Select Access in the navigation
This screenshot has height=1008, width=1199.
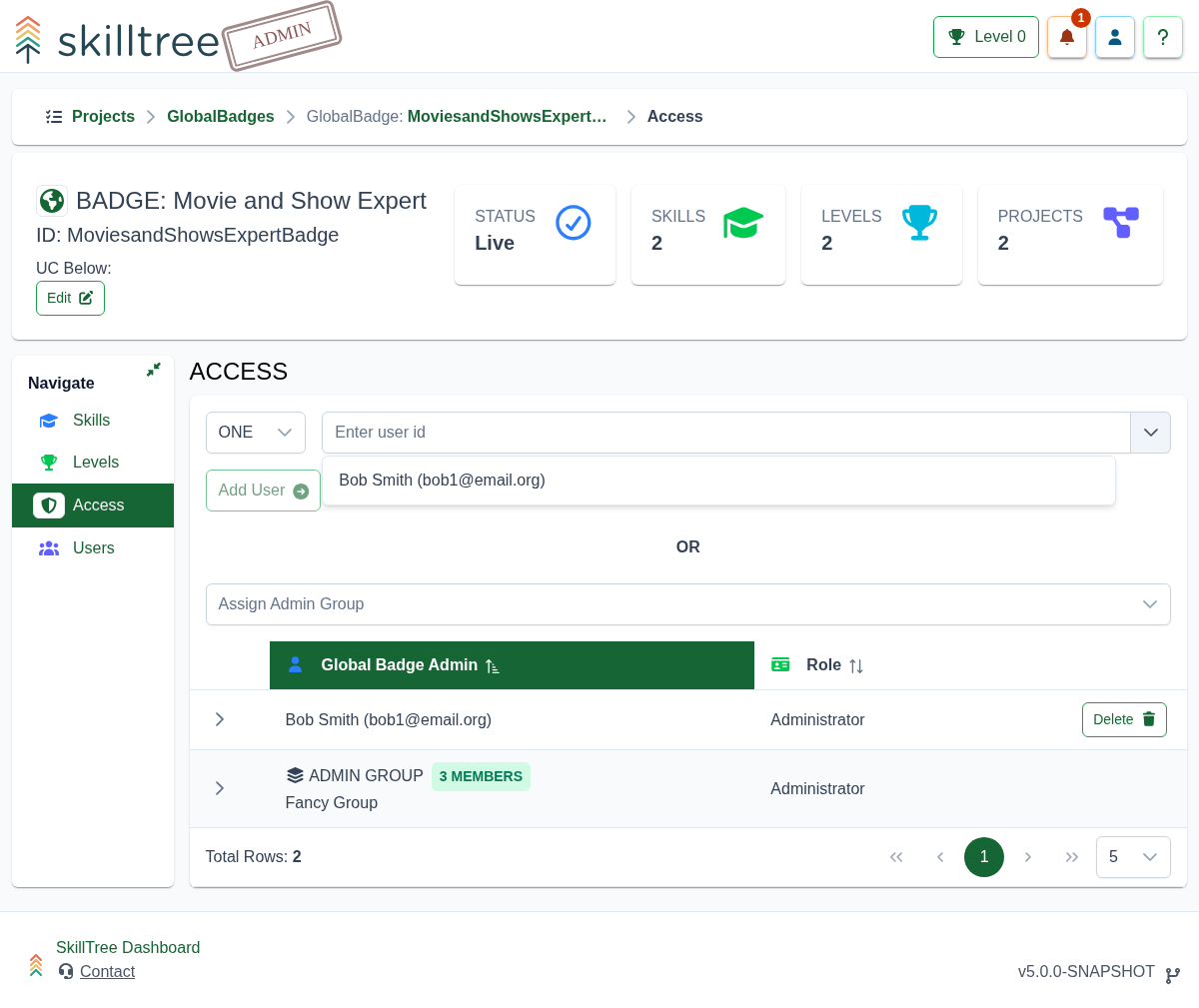[93, 505]
